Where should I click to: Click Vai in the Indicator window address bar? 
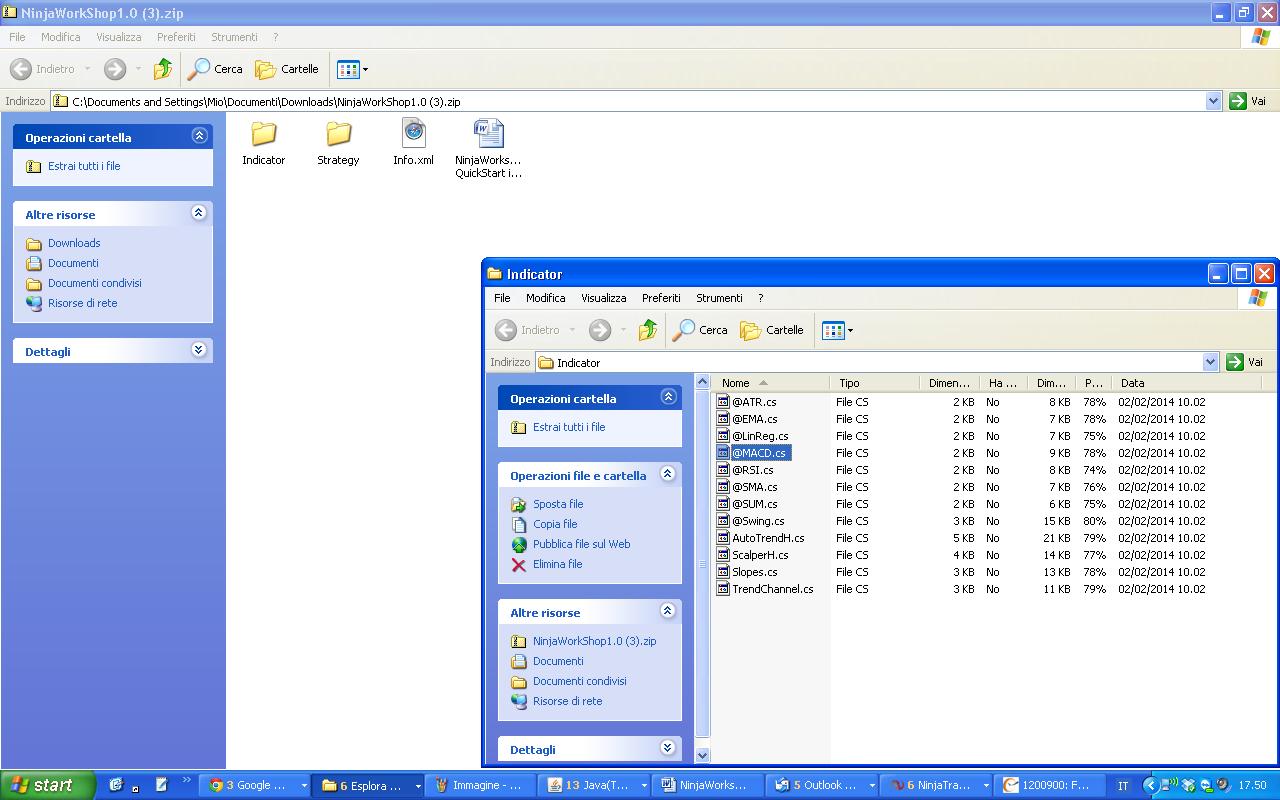point(1245,362)
